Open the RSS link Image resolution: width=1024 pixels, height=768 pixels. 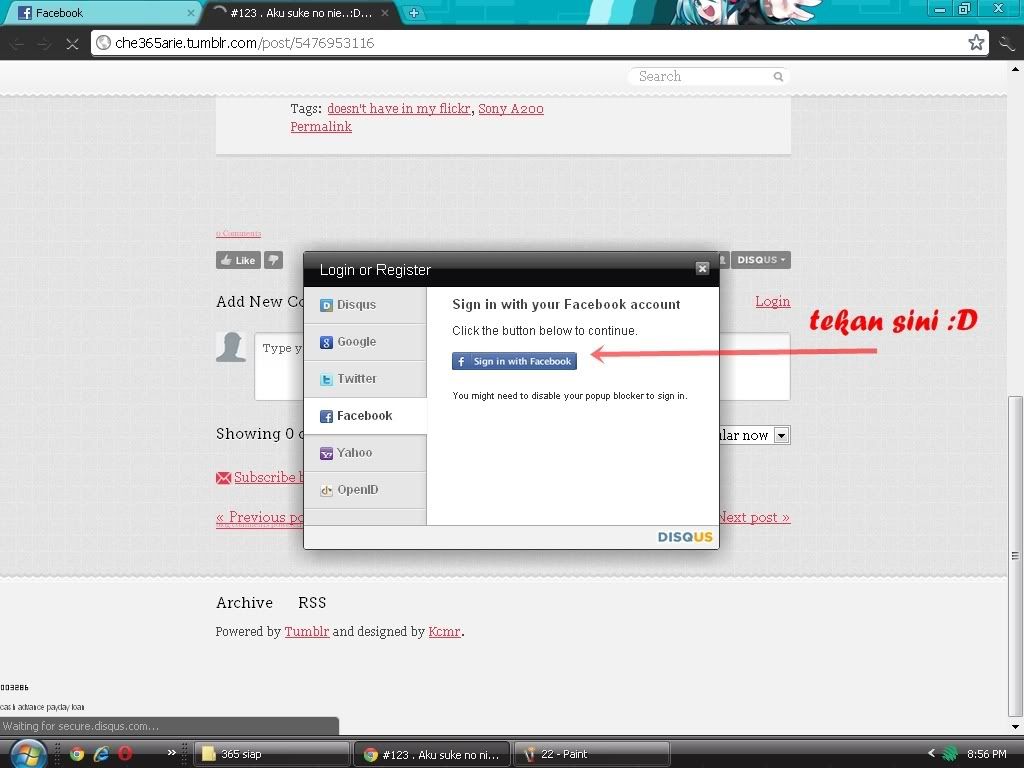[312, 603]
